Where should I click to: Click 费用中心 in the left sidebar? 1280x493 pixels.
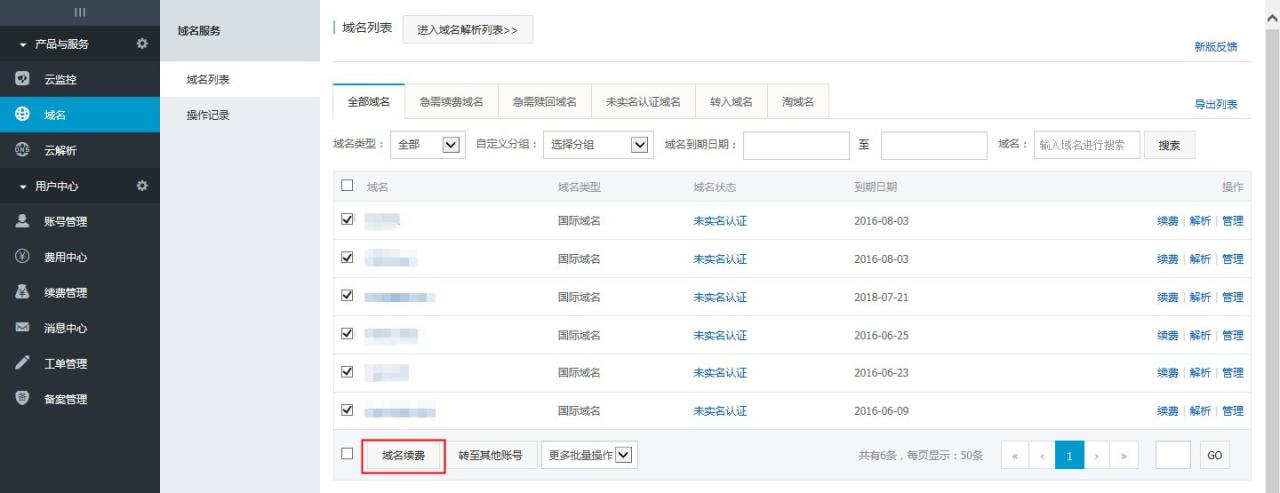pyautogui.click(x=65, y=257)
